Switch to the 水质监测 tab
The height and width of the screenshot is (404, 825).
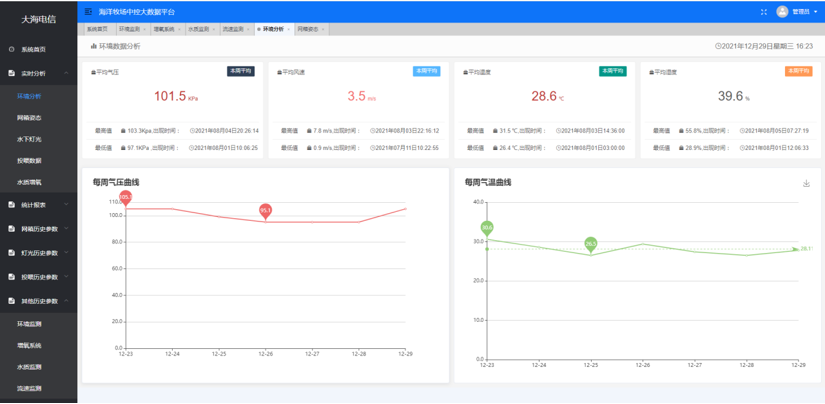pos(201,30)
